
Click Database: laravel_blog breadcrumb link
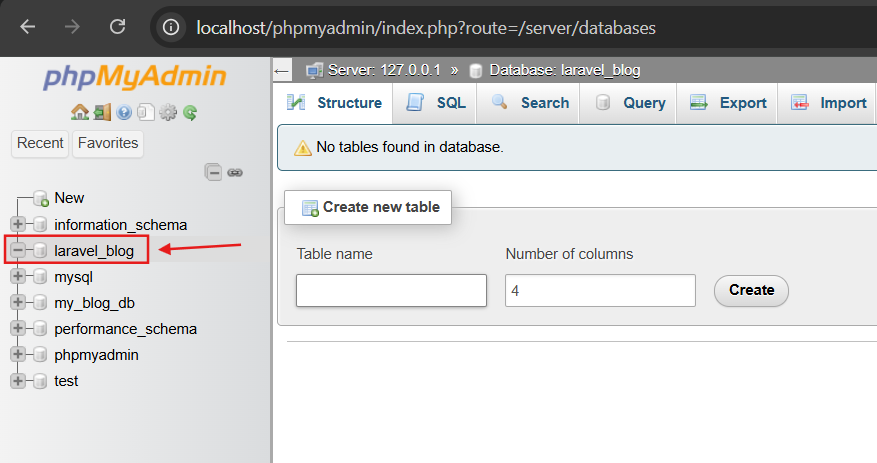(x=564, y=70)
